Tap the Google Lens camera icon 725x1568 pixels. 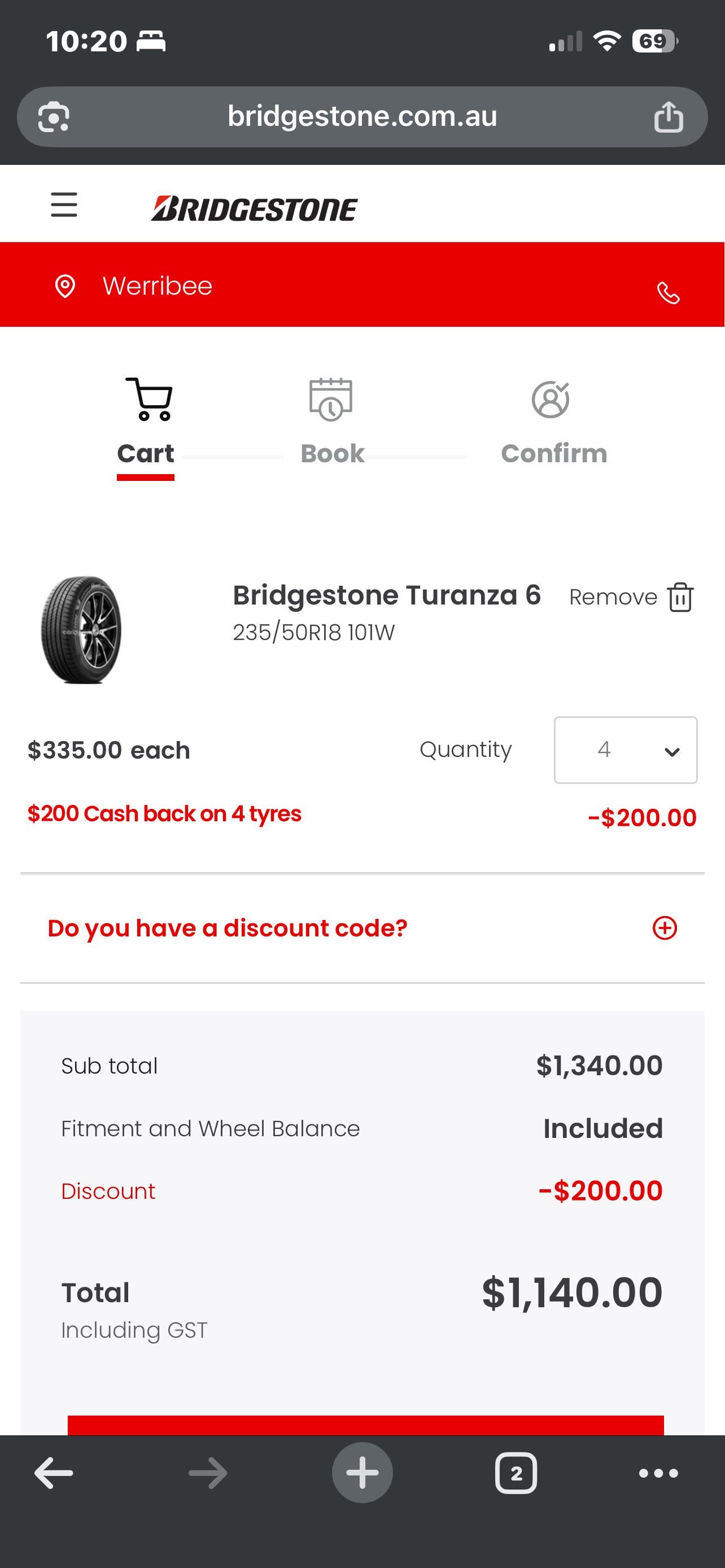tap(54, 116)
